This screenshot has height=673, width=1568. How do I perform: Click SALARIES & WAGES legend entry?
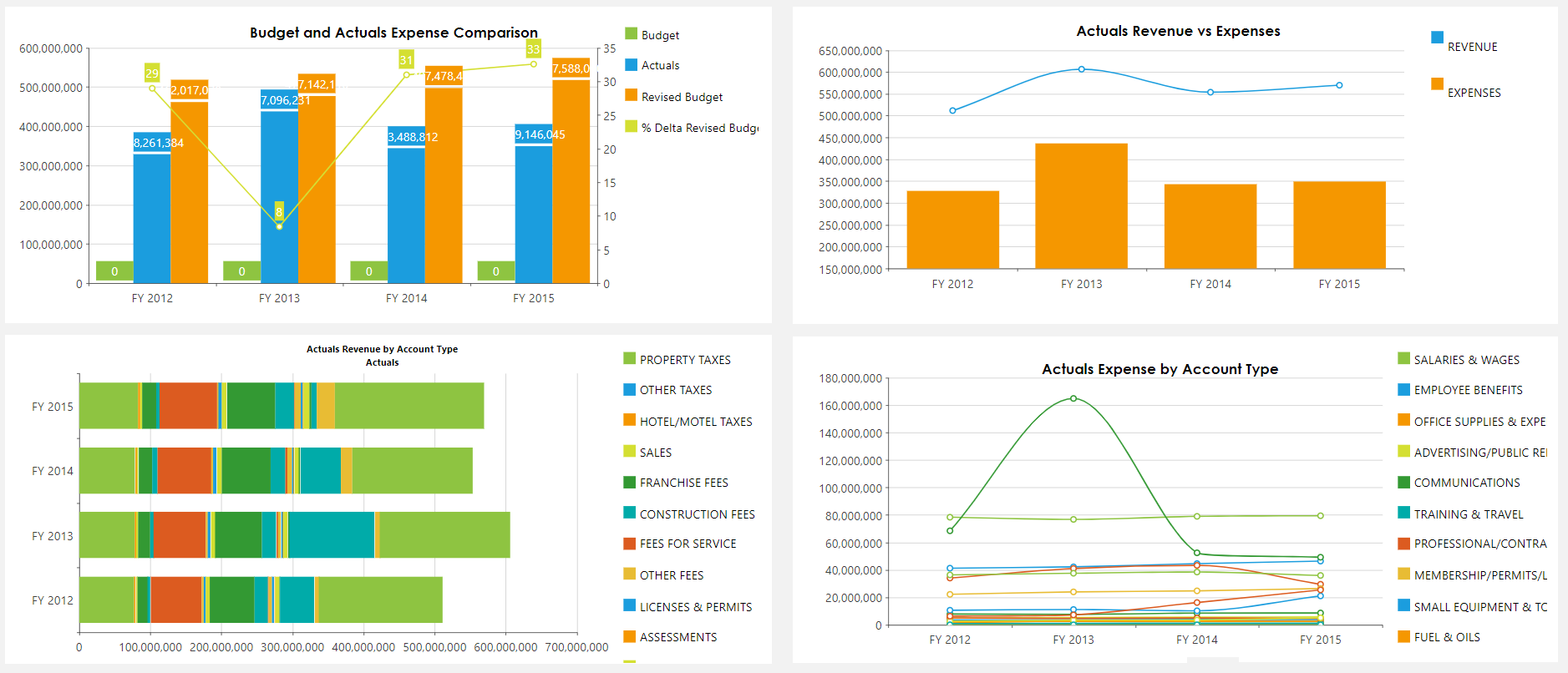tap(1459, 360)
